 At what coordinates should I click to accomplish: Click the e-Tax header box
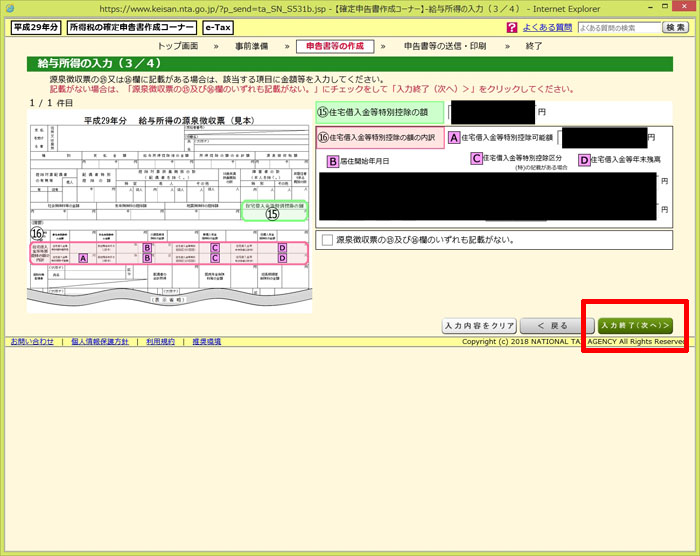click(x=218, y=27)
